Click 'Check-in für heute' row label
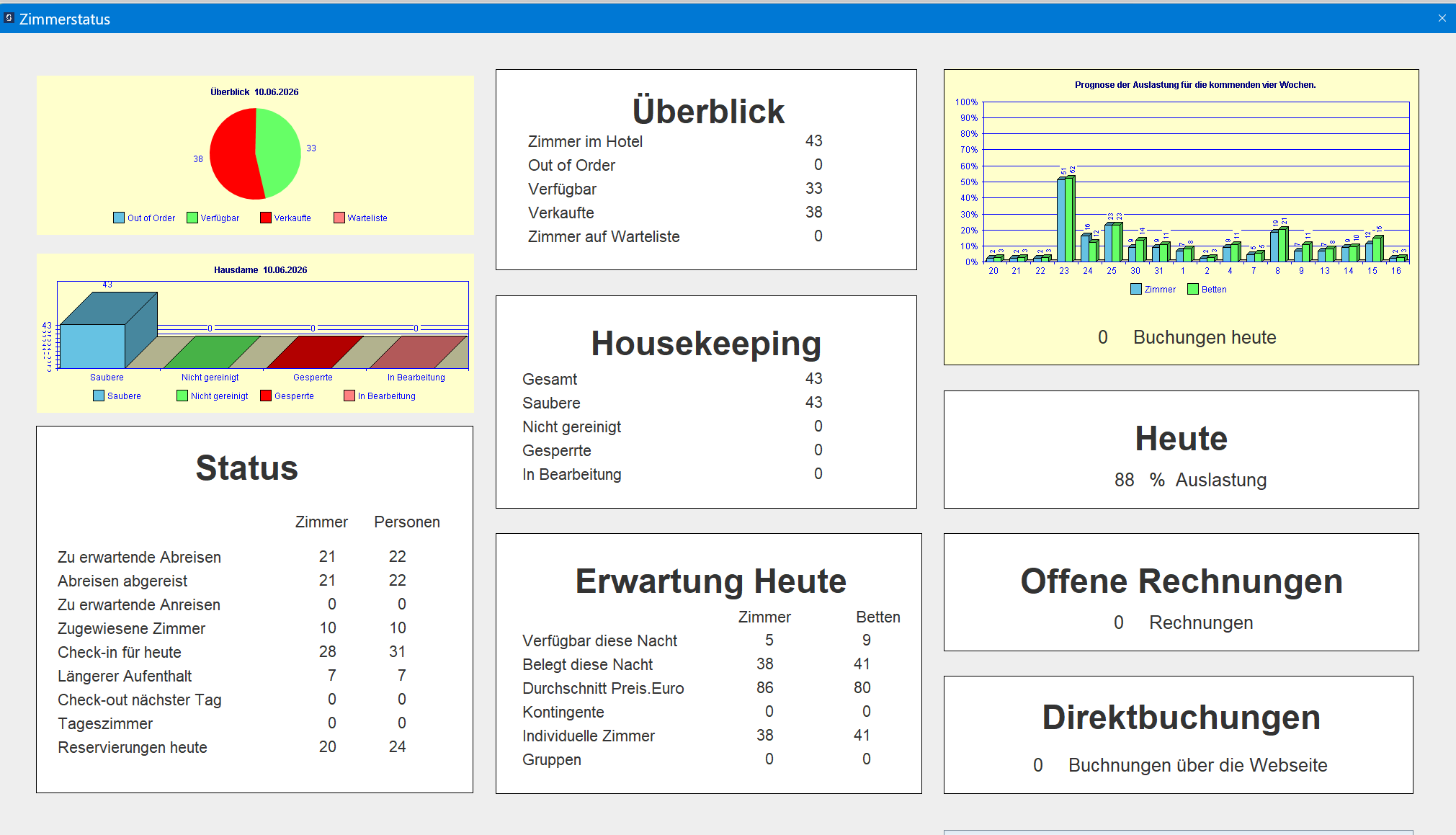 click(120, 652)
